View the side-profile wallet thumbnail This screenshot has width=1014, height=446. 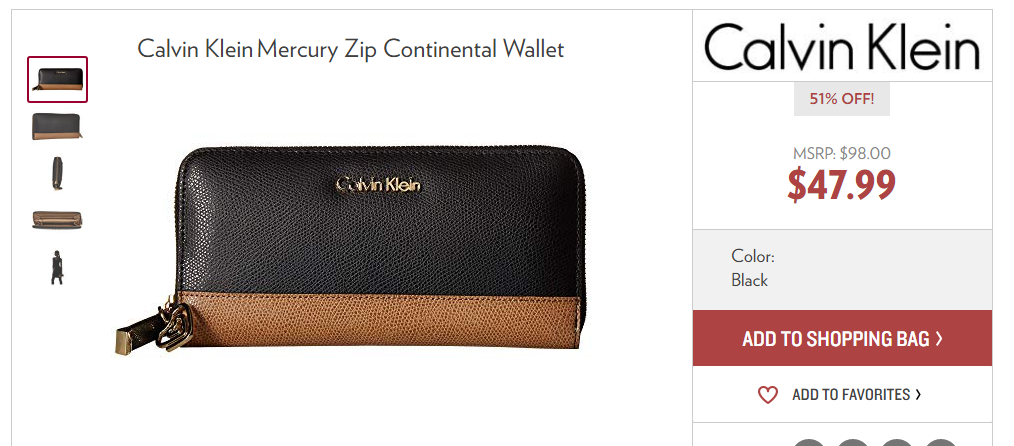click(x=58, y=173)
